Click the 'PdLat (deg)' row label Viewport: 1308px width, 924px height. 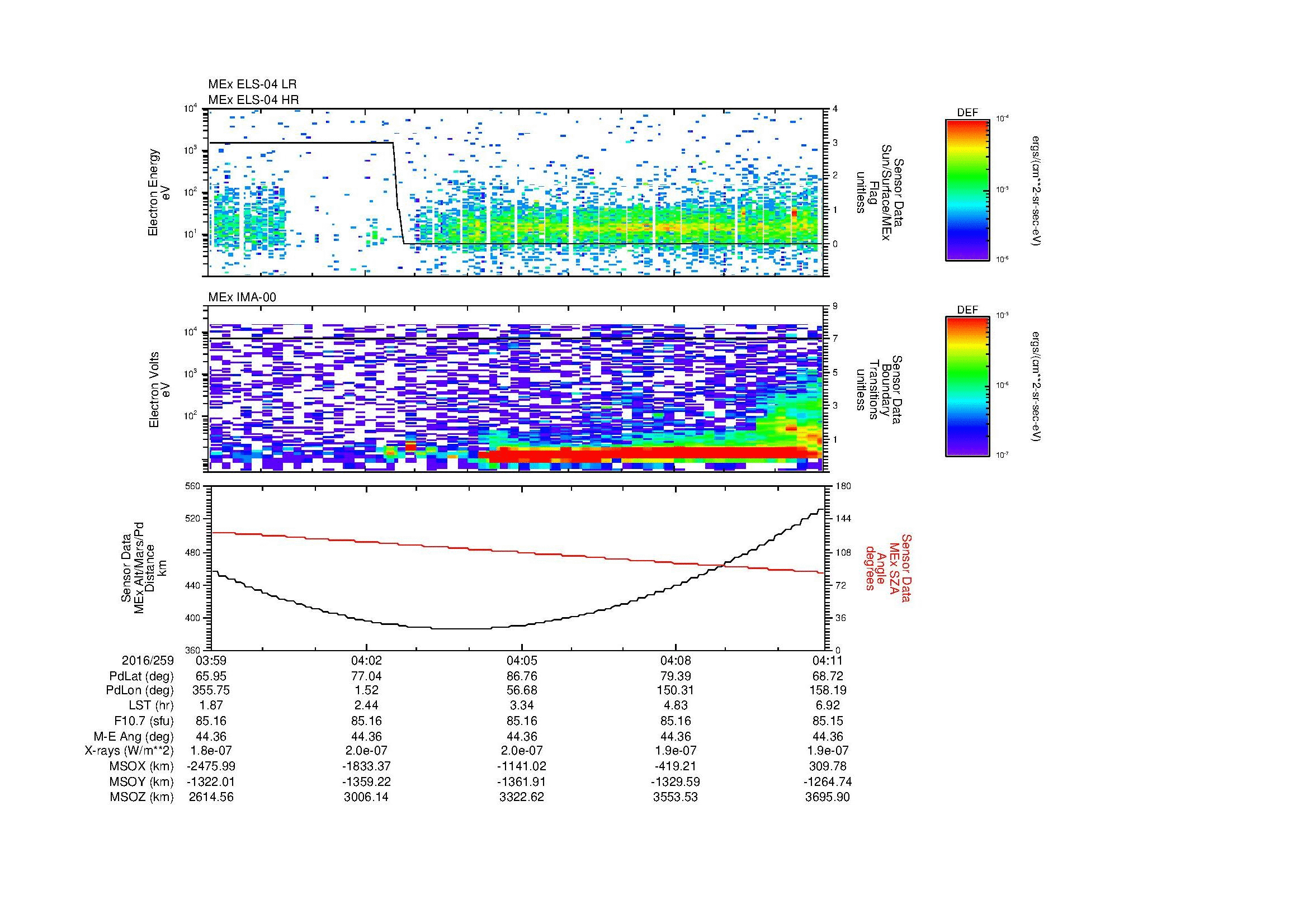coord(141,676)
